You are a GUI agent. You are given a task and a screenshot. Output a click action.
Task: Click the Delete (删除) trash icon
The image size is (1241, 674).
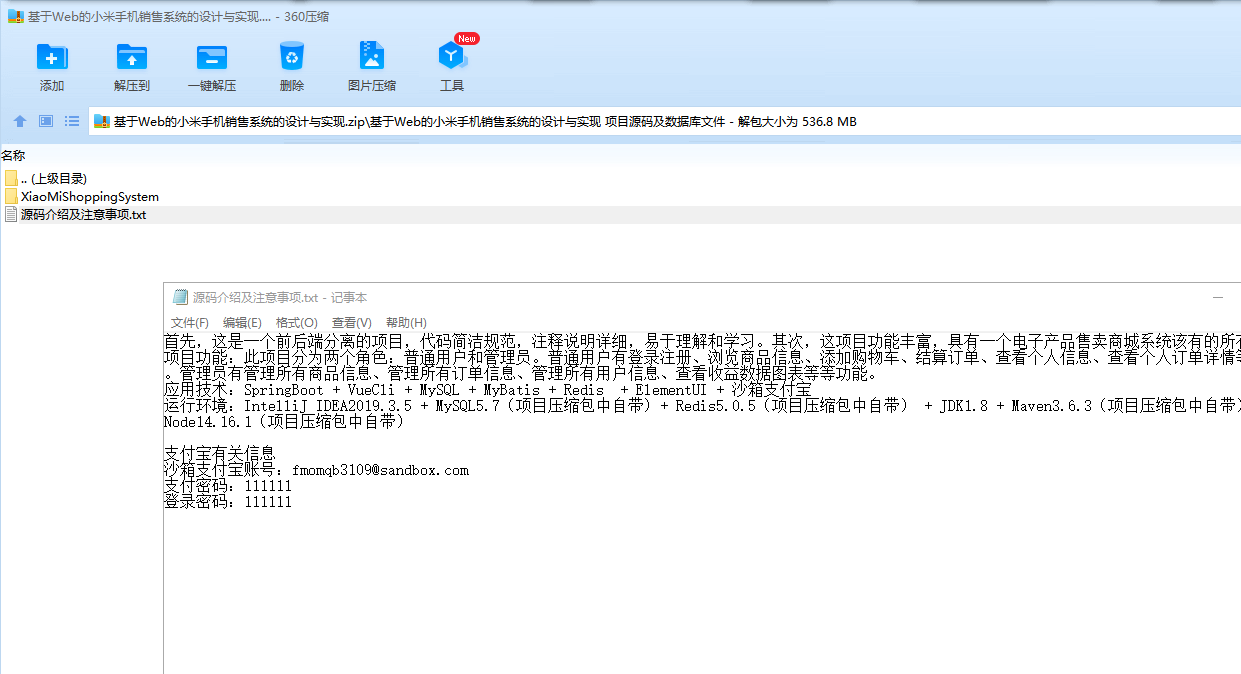[x=292, y=57]
